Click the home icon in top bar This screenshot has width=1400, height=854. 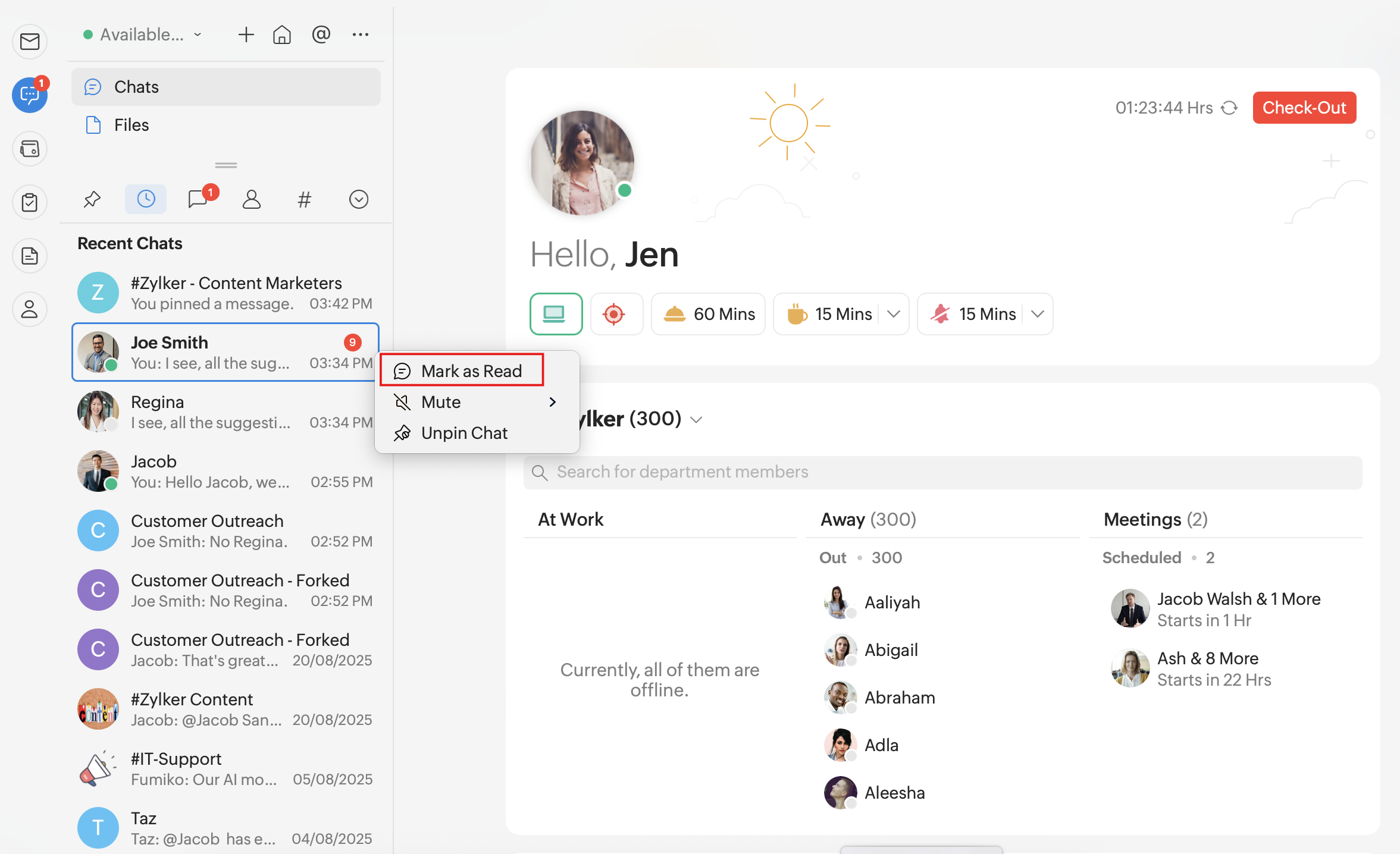click(282, 35)
